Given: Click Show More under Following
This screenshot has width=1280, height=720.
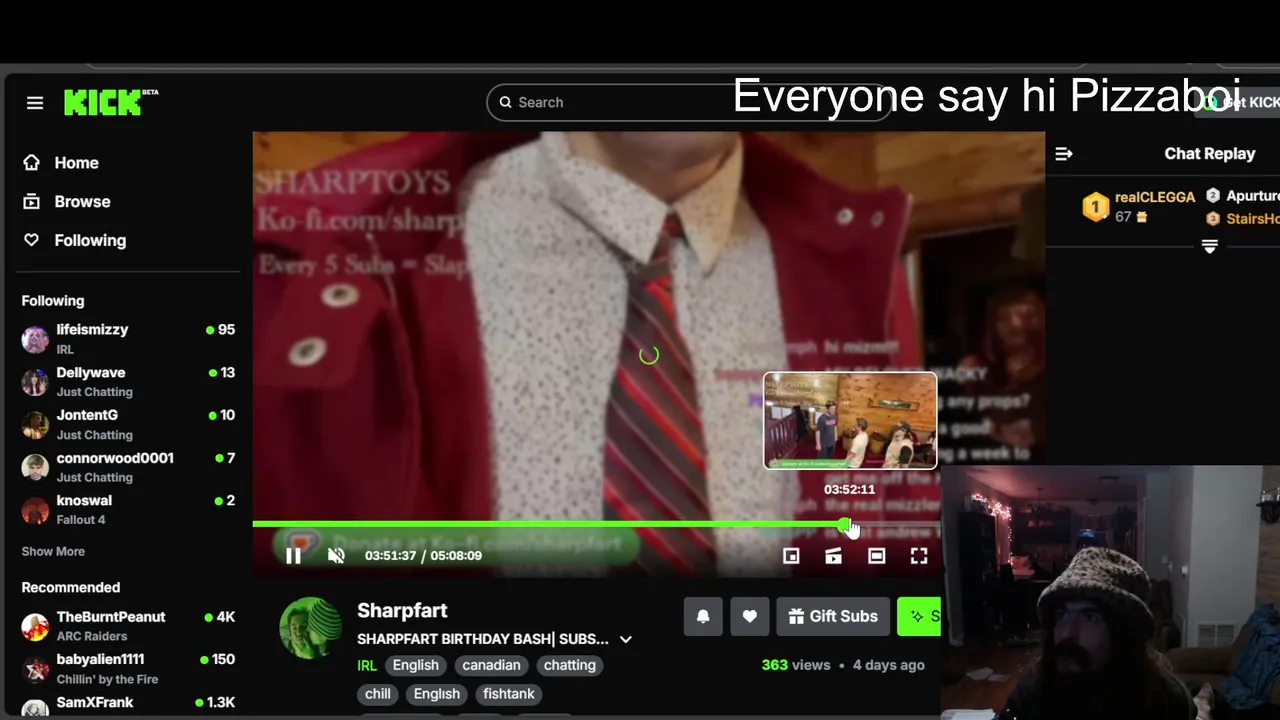Looking at the screenshot, I should 53,551.
